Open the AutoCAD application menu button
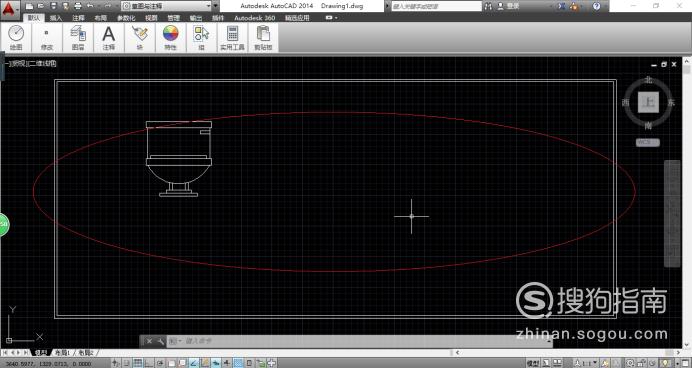 pos(10,8)
